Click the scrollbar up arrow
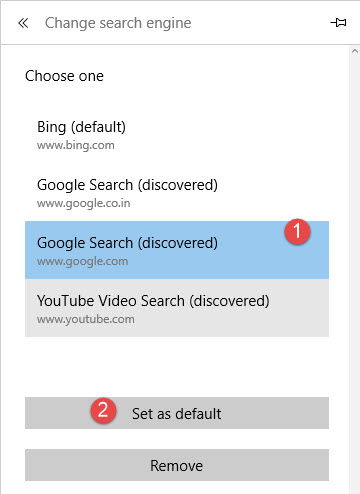This screenshot has width=360, height=494. (x=355, y=52)
